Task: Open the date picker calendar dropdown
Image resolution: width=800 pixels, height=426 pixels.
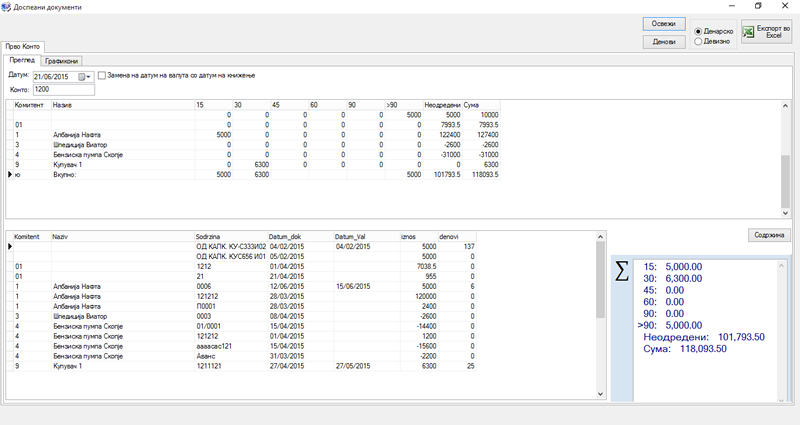Action: click(84, 77)
